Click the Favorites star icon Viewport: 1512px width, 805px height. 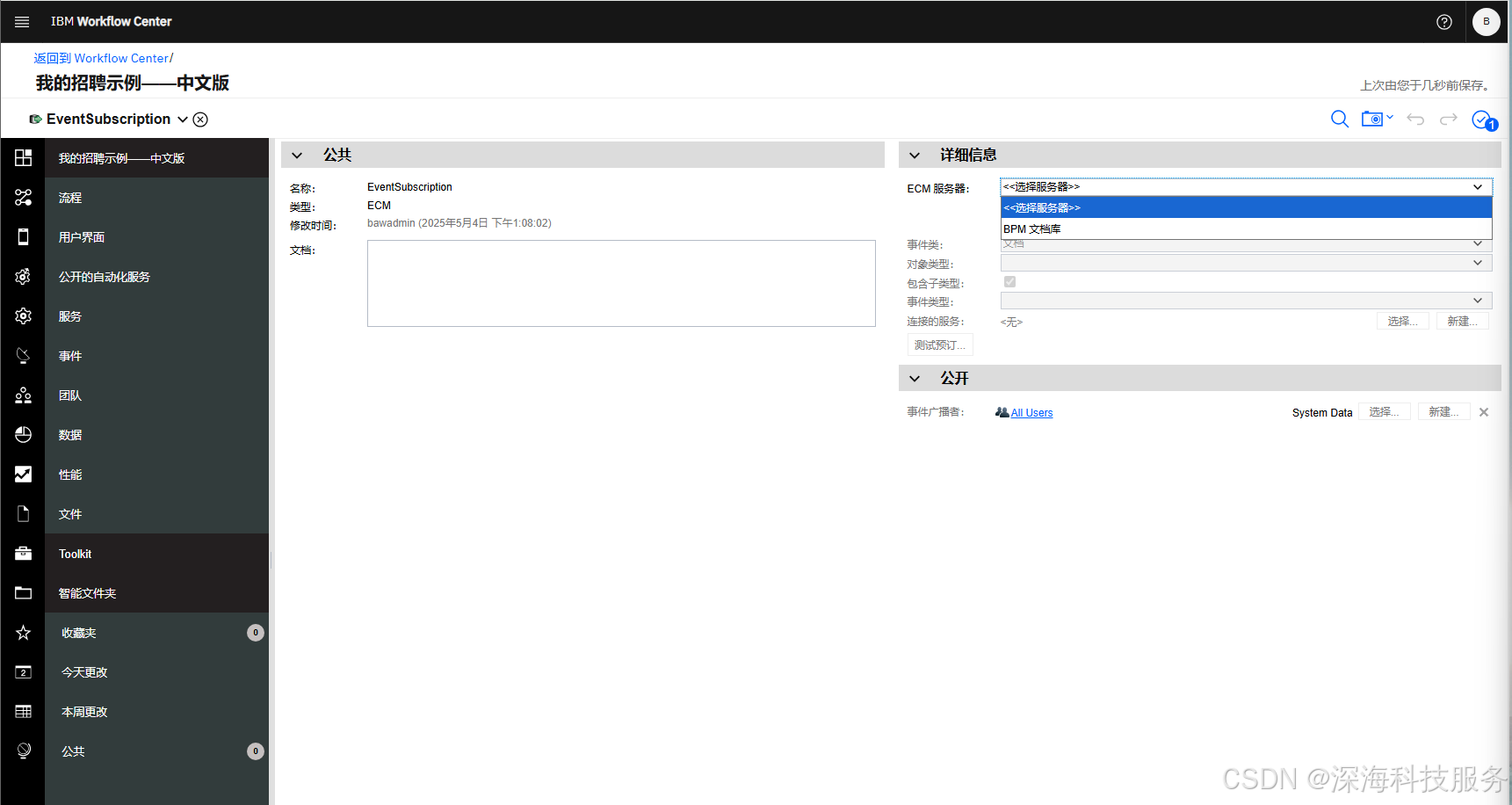23,633
